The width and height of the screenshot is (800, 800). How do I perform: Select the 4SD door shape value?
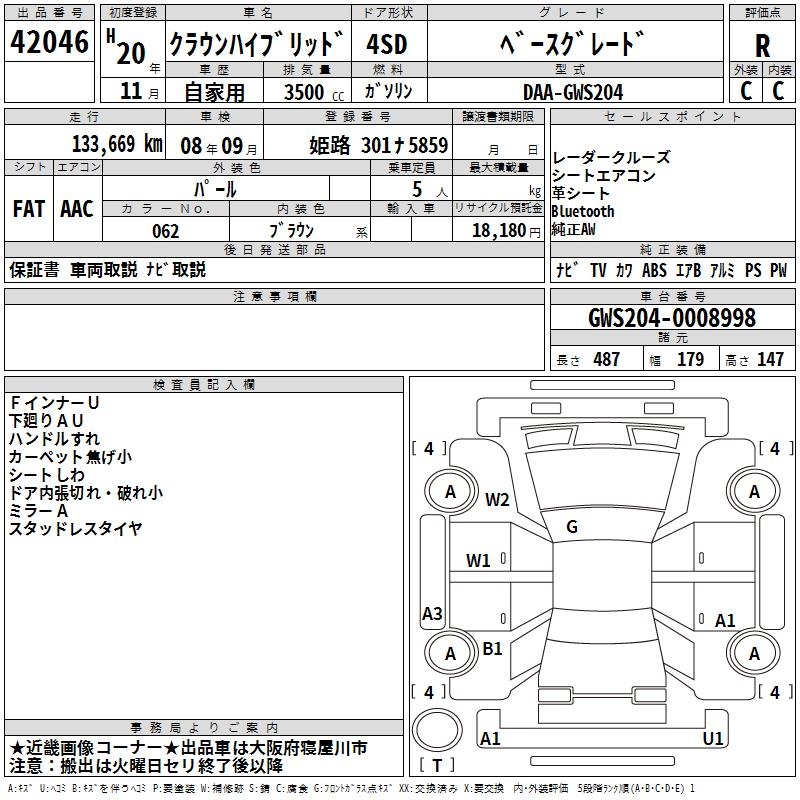tap(387, 45)
